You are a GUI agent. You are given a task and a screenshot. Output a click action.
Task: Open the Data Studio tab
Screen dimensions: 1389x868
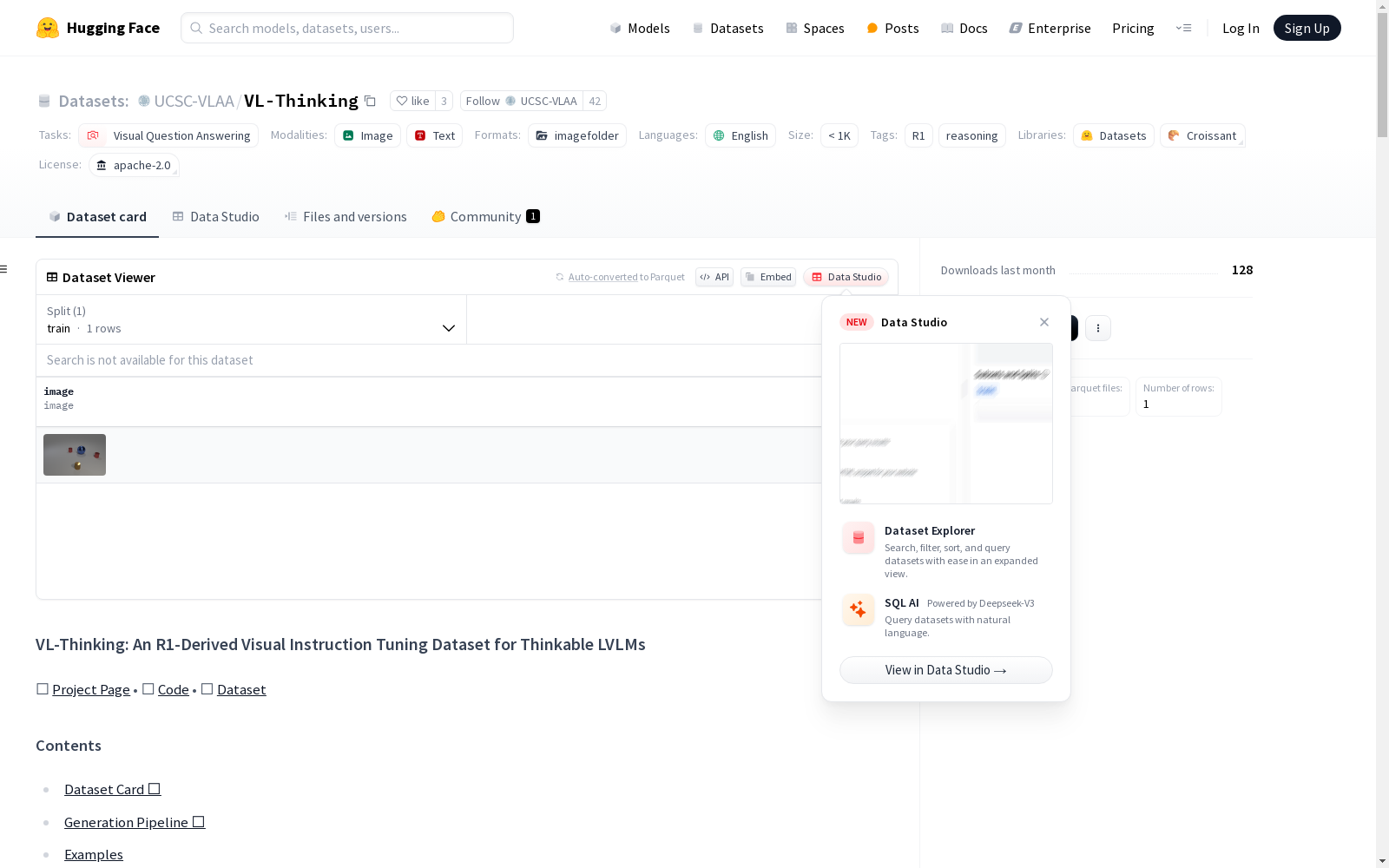[215, 217]
